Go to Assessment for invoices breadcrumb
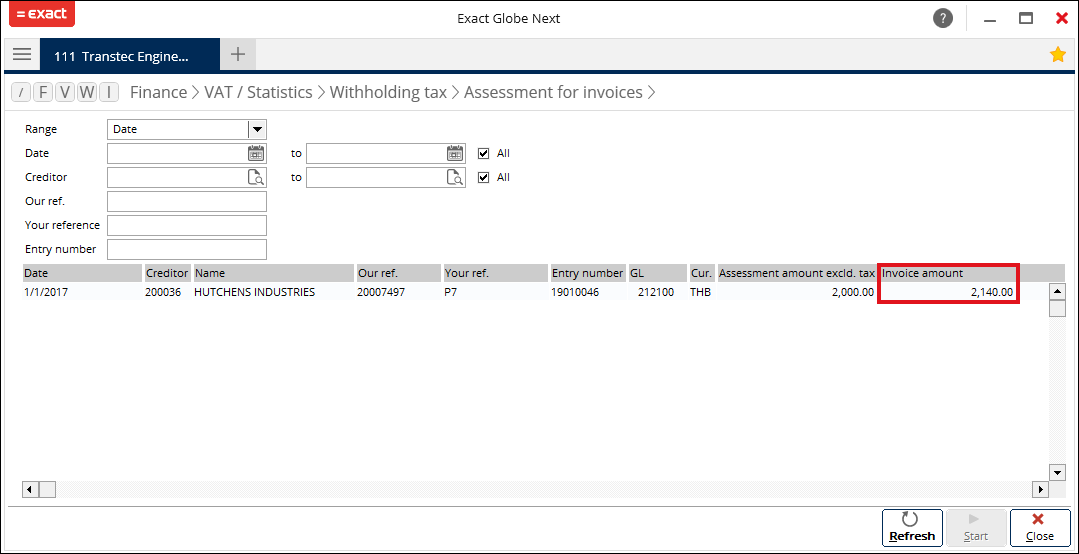This screenshot has width=1079, height=554. coord(553,92)
